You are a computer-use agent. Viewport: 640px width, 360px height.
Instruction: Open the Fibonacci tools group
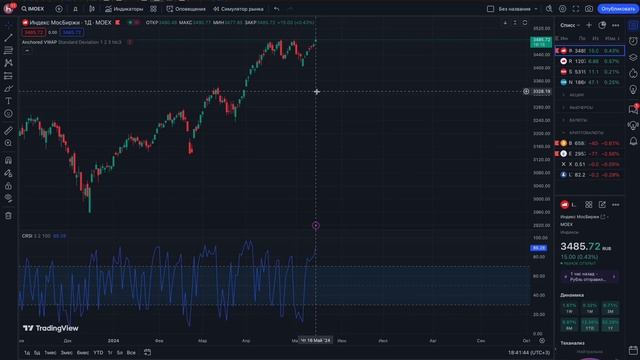tap(8, 50)
